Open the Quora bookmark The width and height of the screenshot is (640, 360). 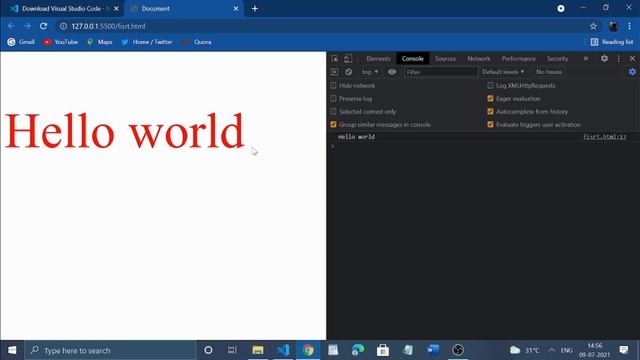click(196, 42)
